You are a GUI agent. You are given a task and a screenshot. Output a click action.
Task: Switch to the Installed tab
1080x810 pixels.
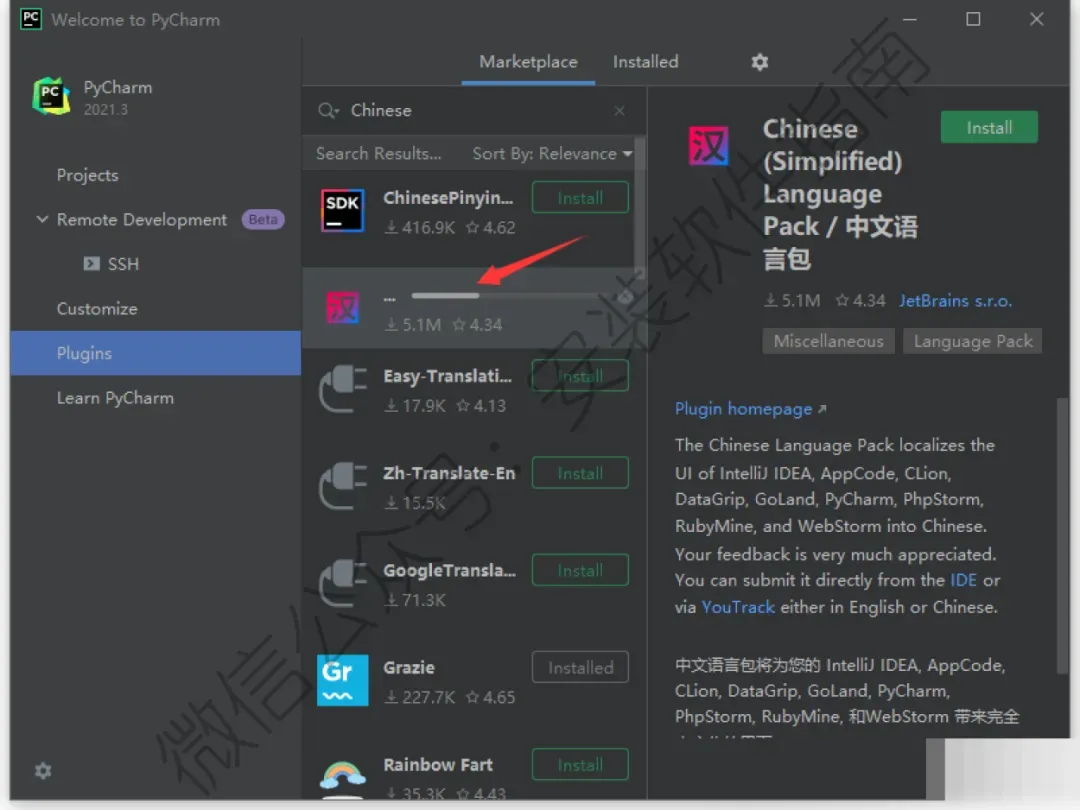(x=645, y=62)
